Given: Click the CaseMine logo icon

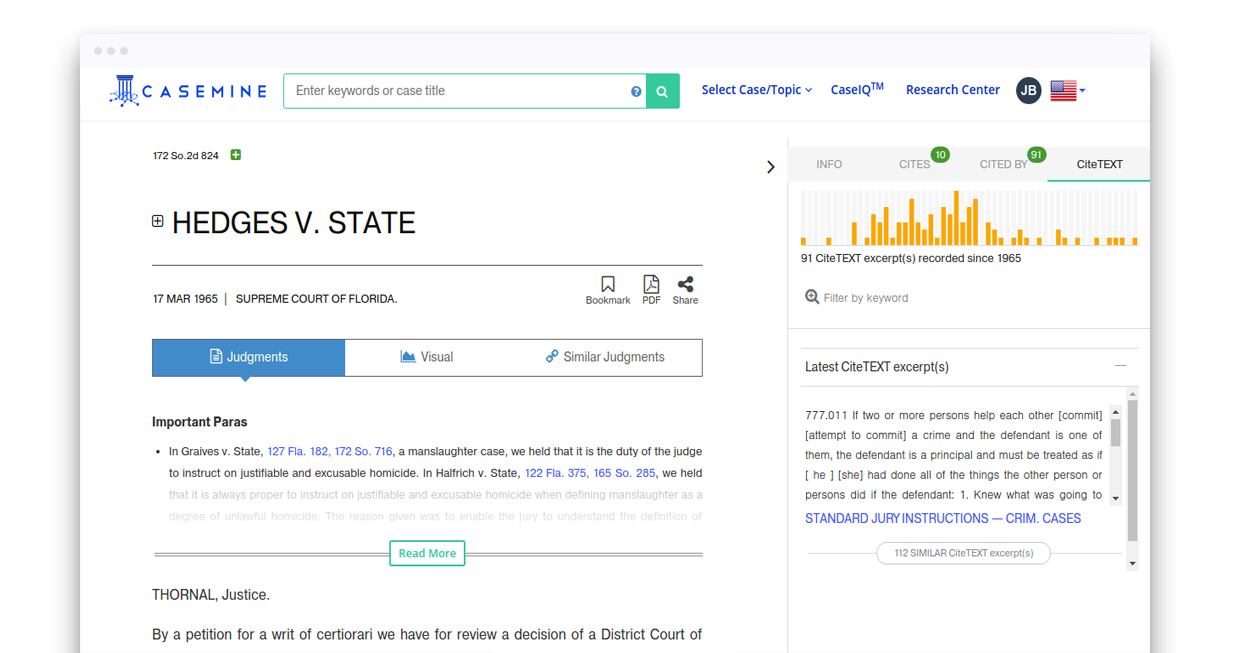Looking at the screenshot, I should [x=123, y=90].
